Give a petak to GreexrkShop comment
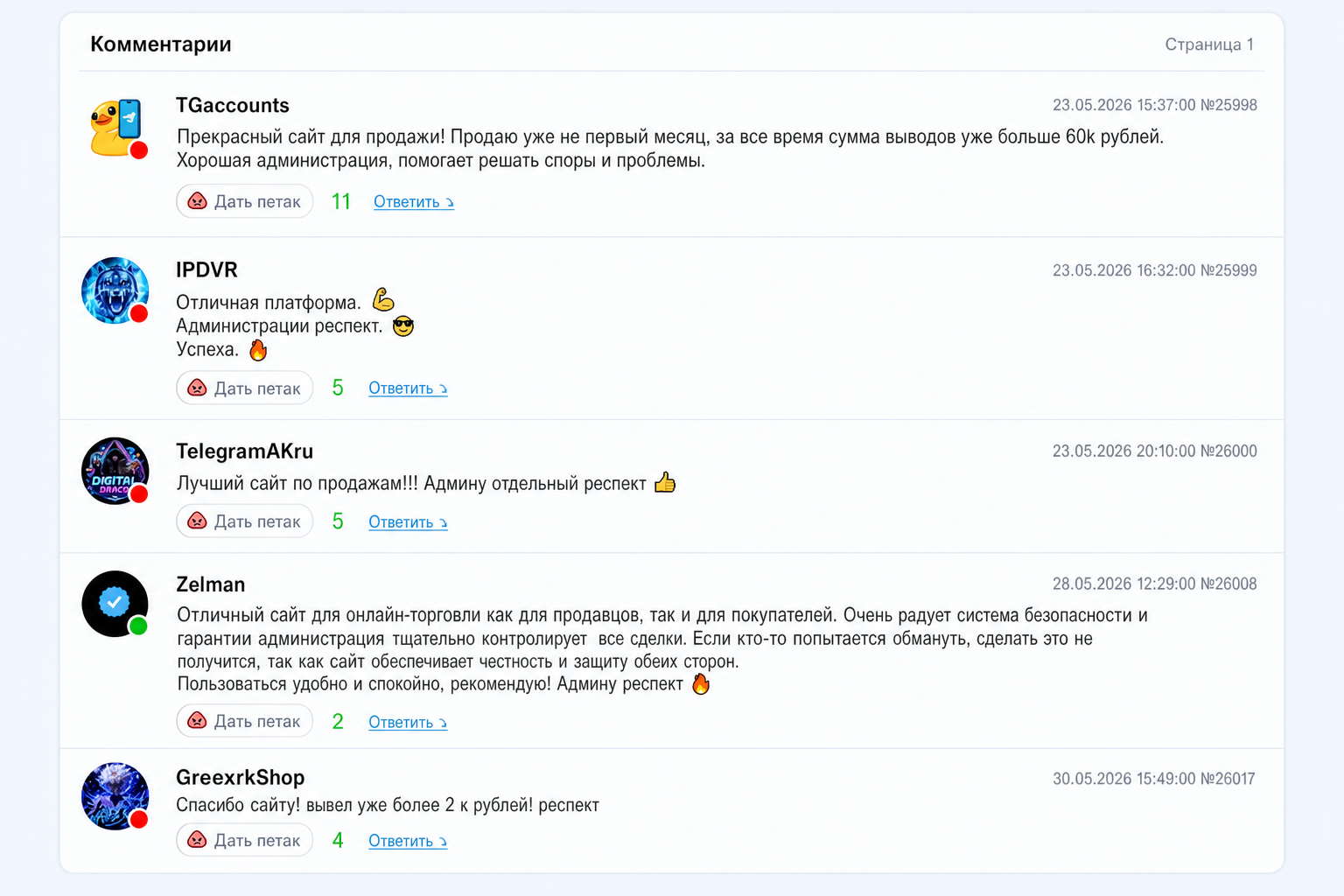This screenshot has width=1344, height=896. 245,840
